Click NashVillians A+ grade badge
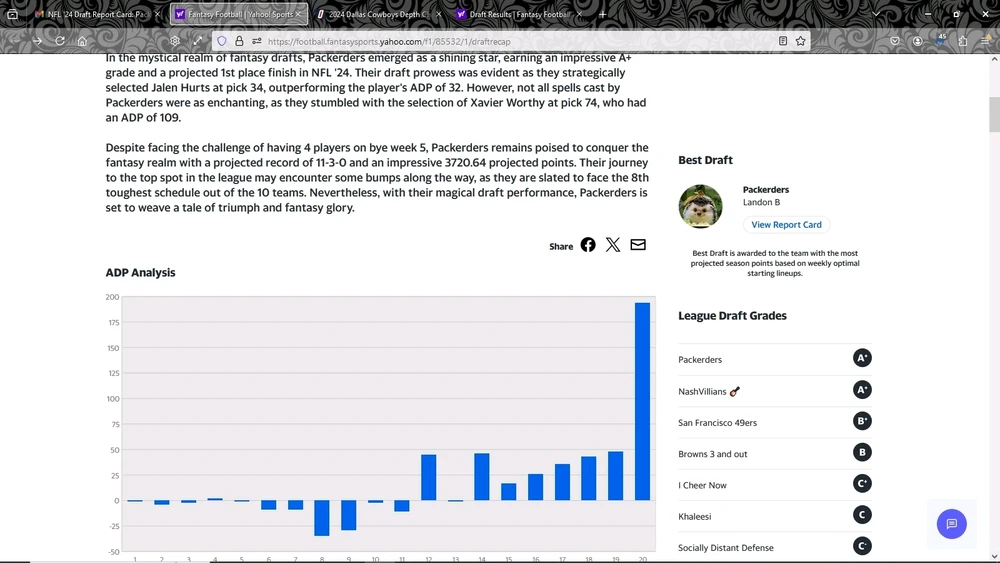The height and width of the screenshot is (563, 1000). [862, 390]
